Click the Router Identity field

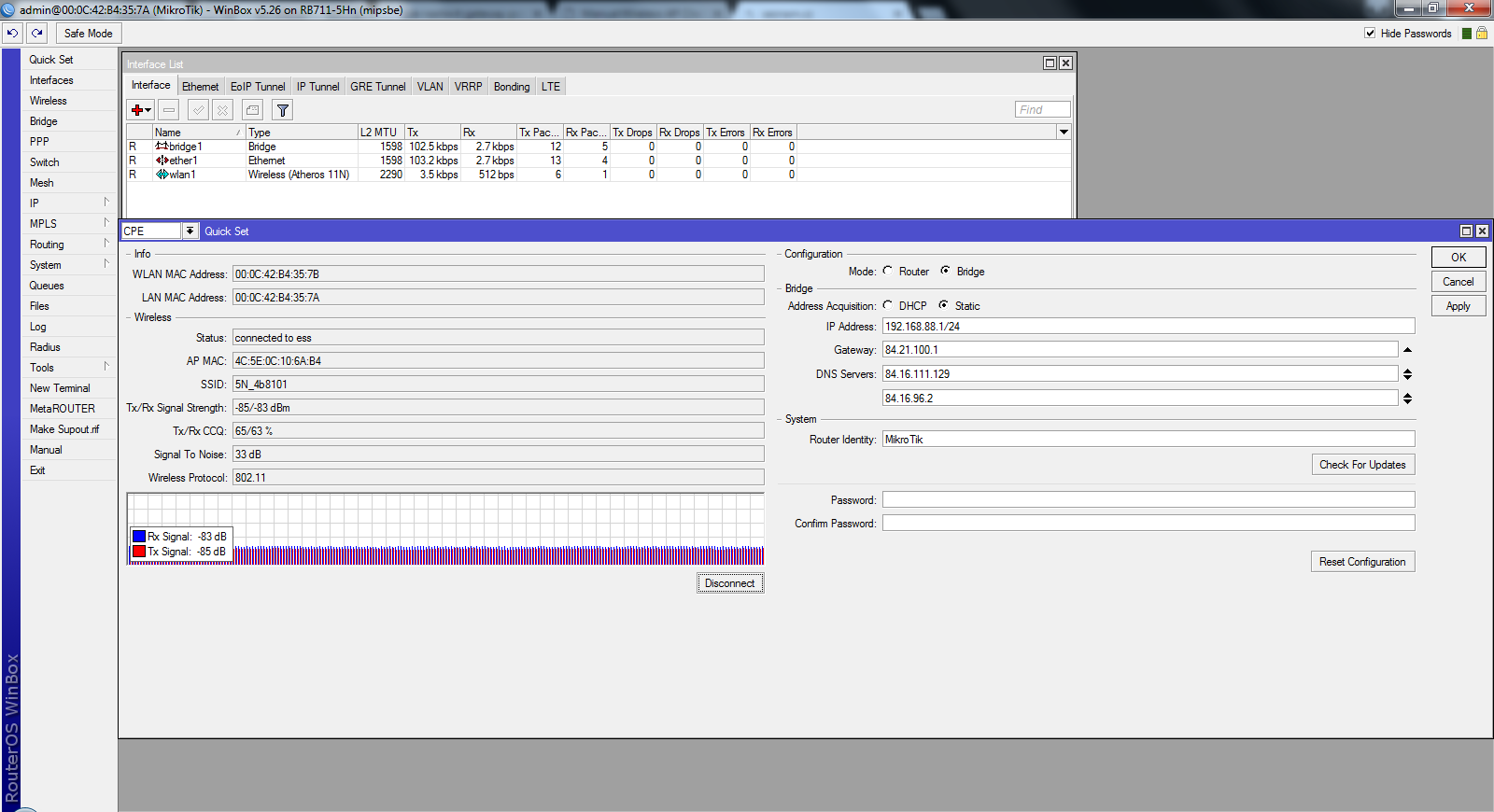tap(1149, 439)
